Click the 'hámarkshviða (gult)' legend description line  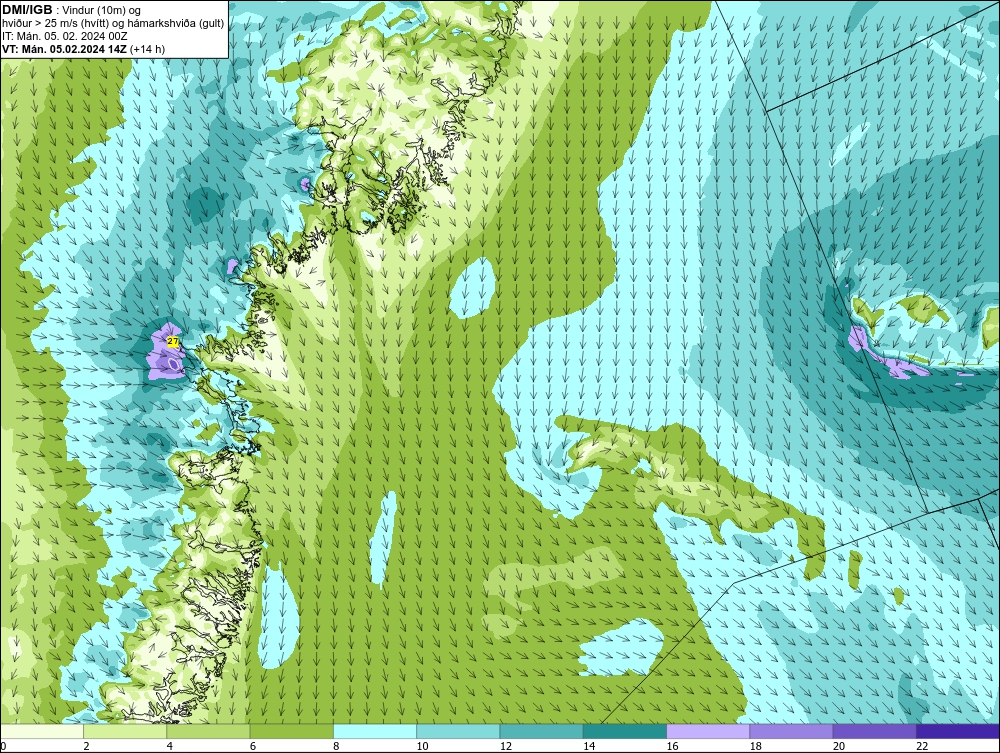click(x=111, y=24)
